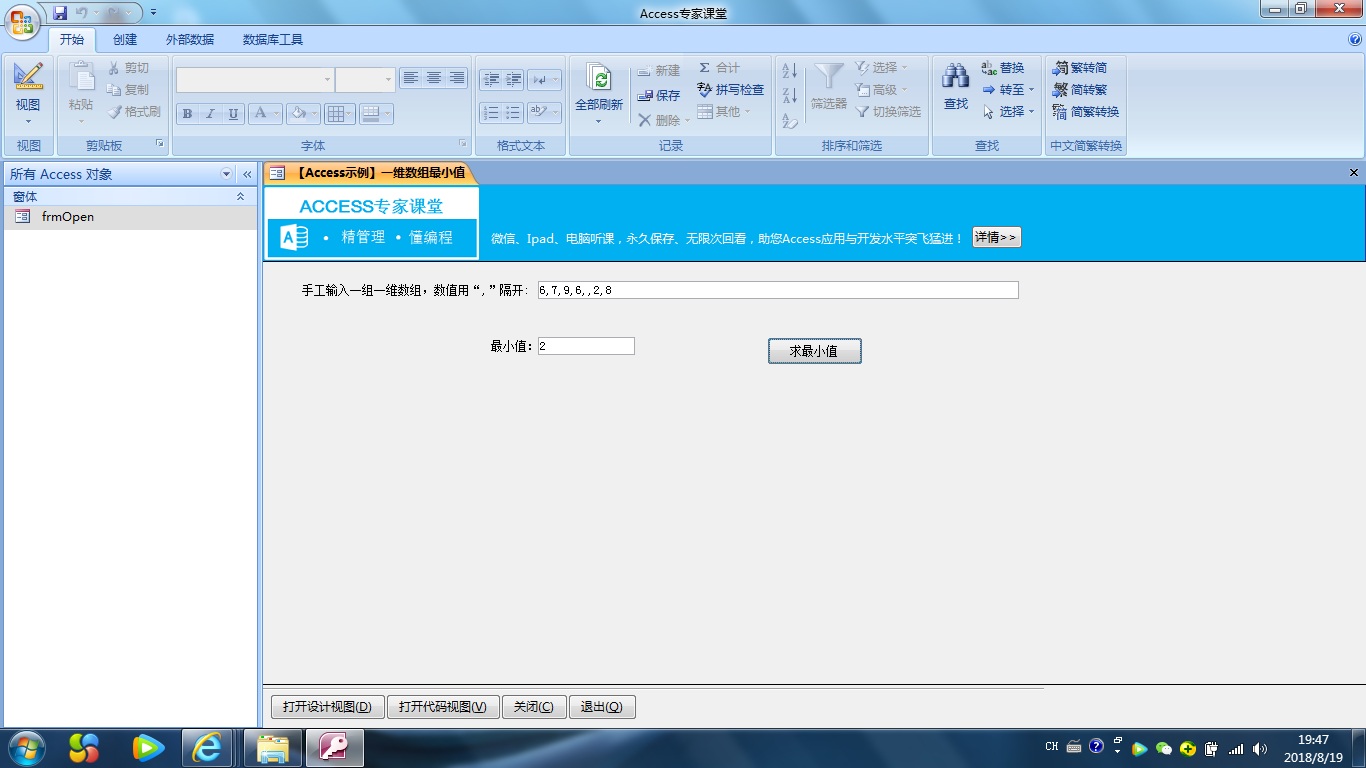Screen dimensions: 1366x768
Task: Center align text in font group
Action: pyautogui.click(x=434, y=78)
